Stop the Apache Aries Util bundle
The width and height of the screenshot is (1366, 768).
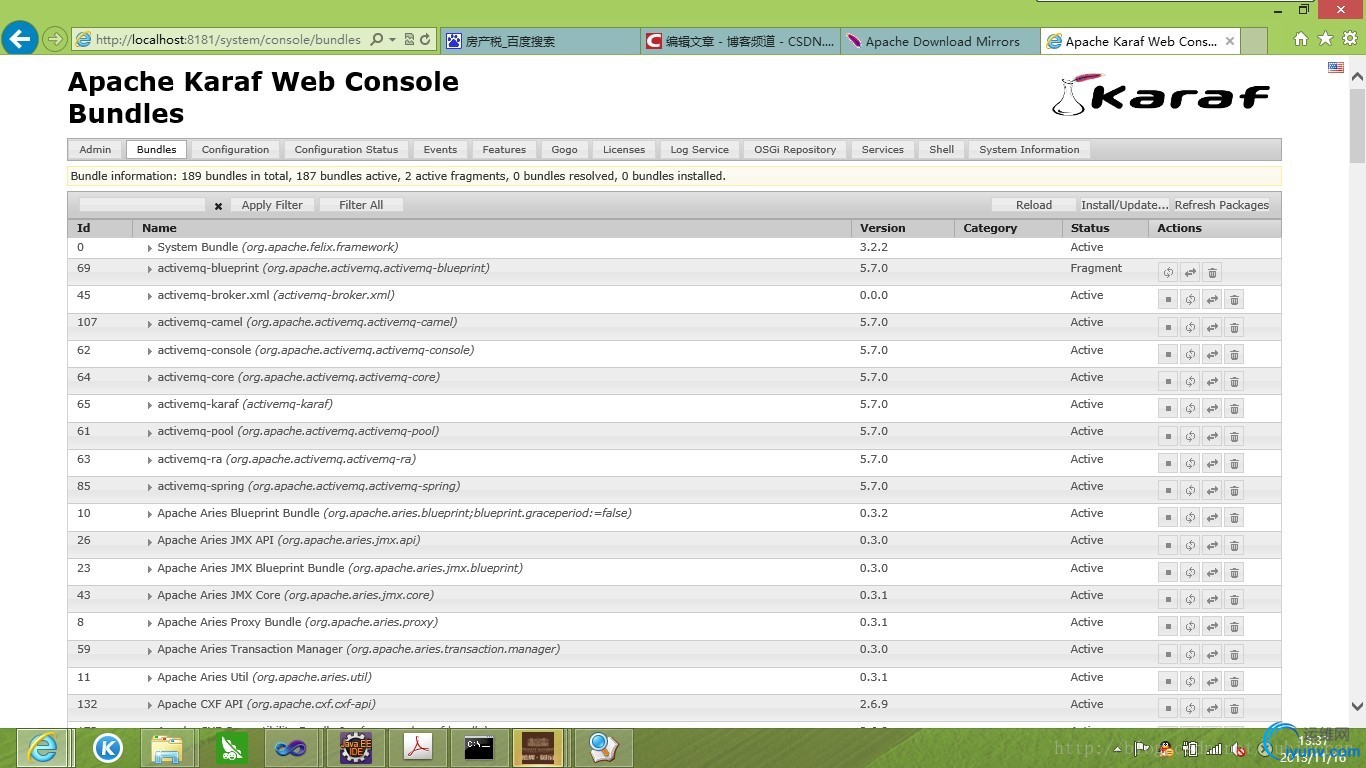pos(1168,681)
